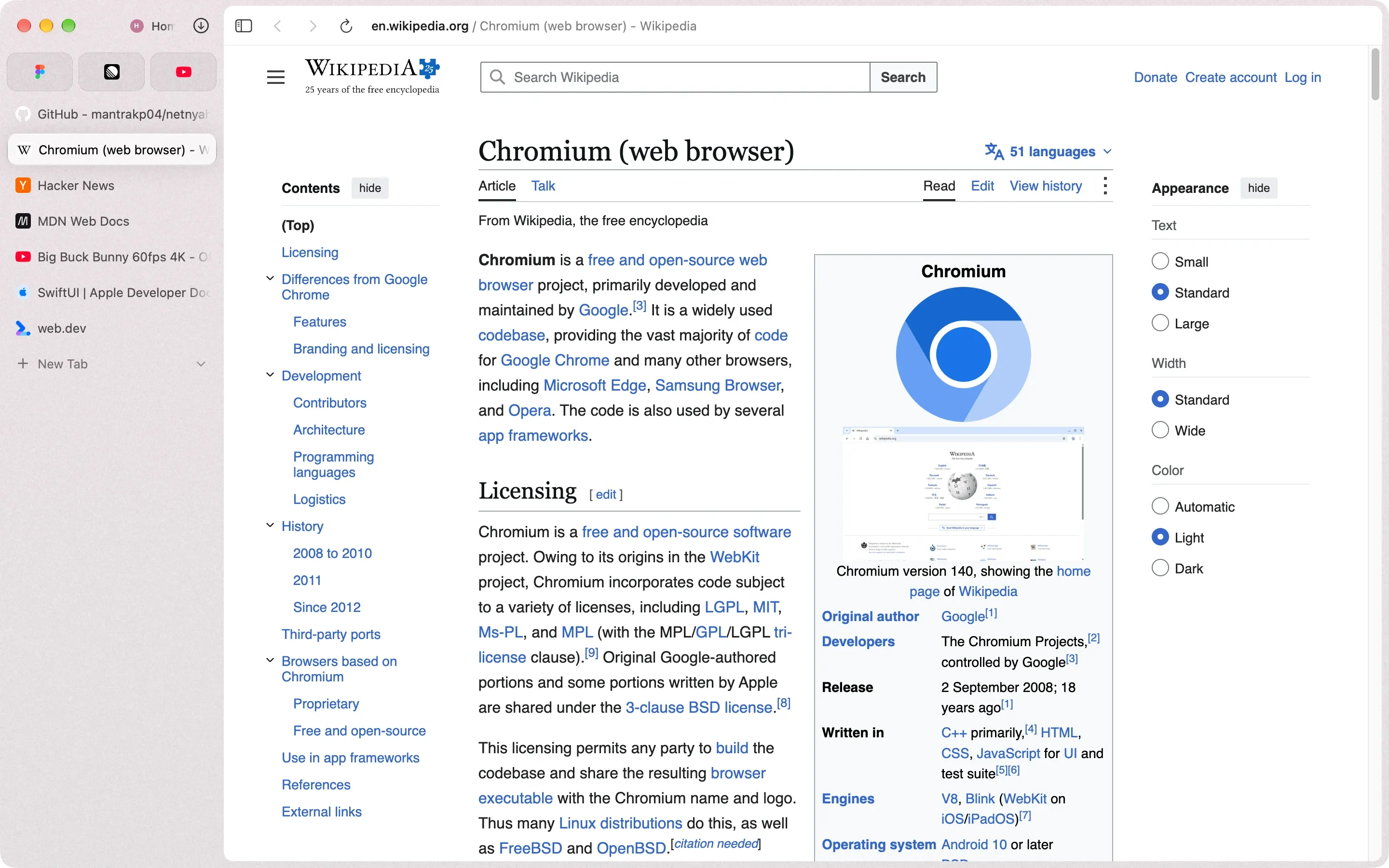Screen dimensions: 1389x868
Task: Go back with the left arrow
Action: click(x=278, y=26)
